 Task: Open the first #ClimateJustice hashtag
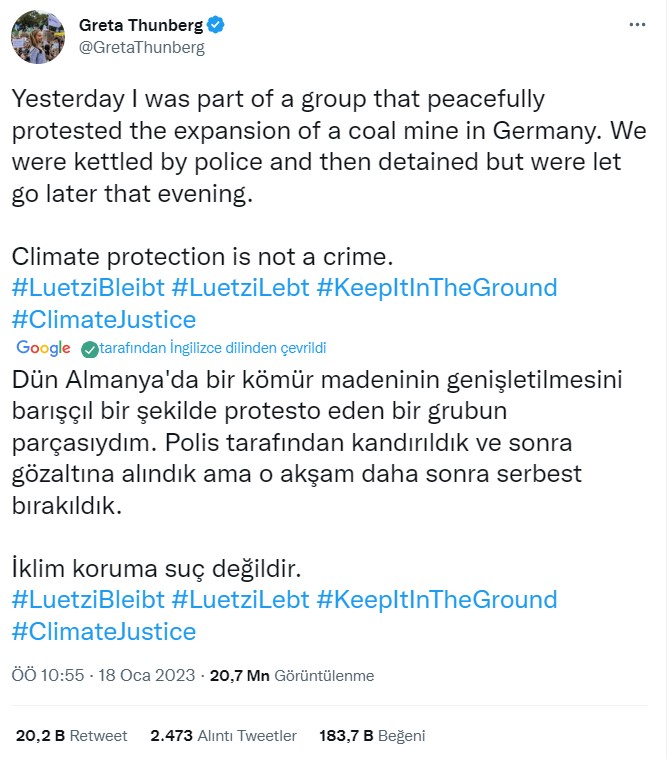104,320
